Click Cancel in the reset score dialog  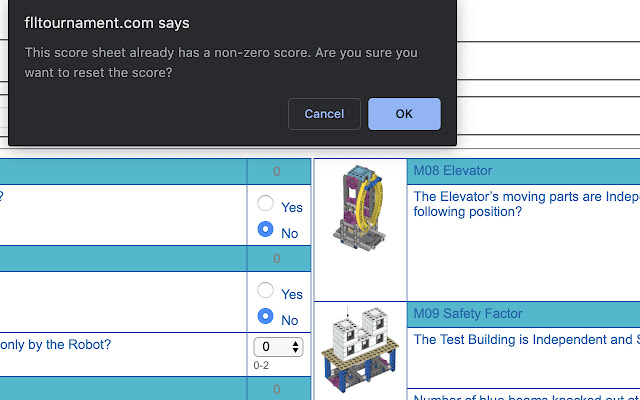pos(324,114)
